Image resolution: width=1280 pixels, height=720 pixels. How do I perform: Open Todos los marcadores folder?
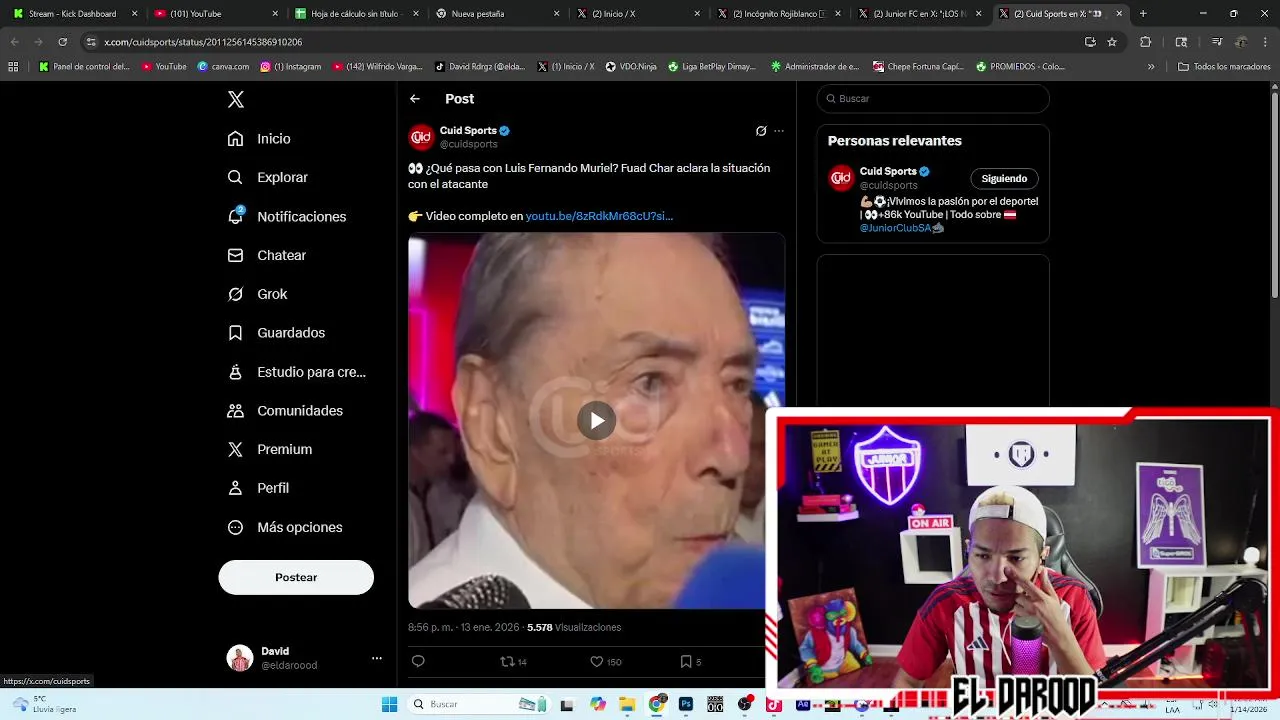click(1224, 67)
